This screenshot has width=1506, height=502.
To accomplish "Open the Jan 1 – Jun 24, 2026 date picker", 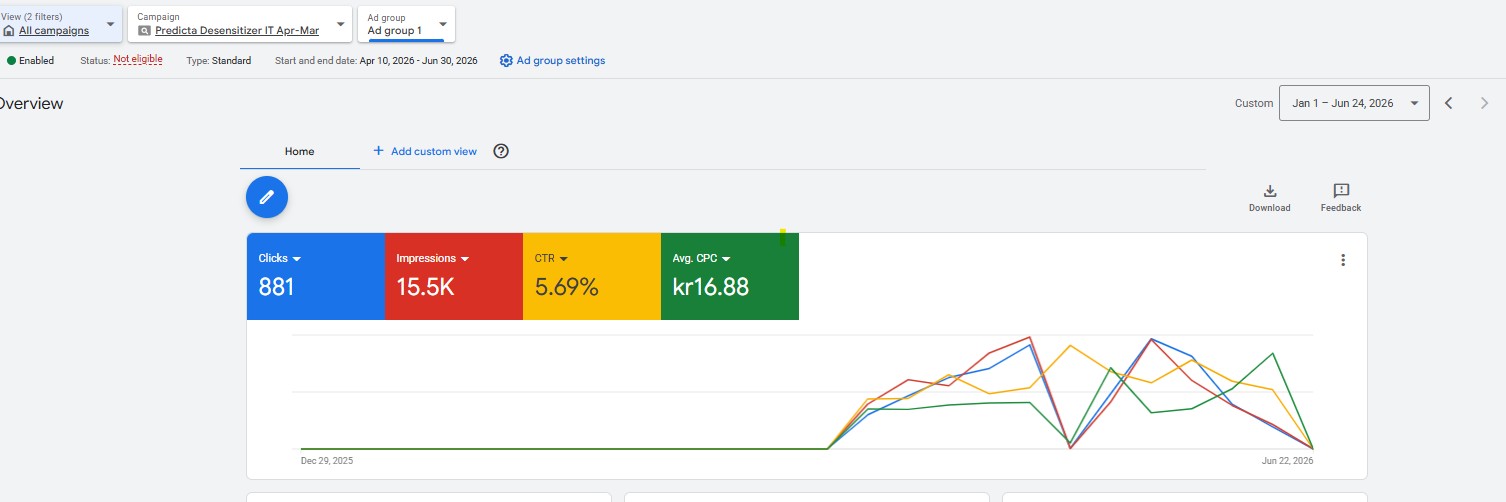I will 1354,103.
